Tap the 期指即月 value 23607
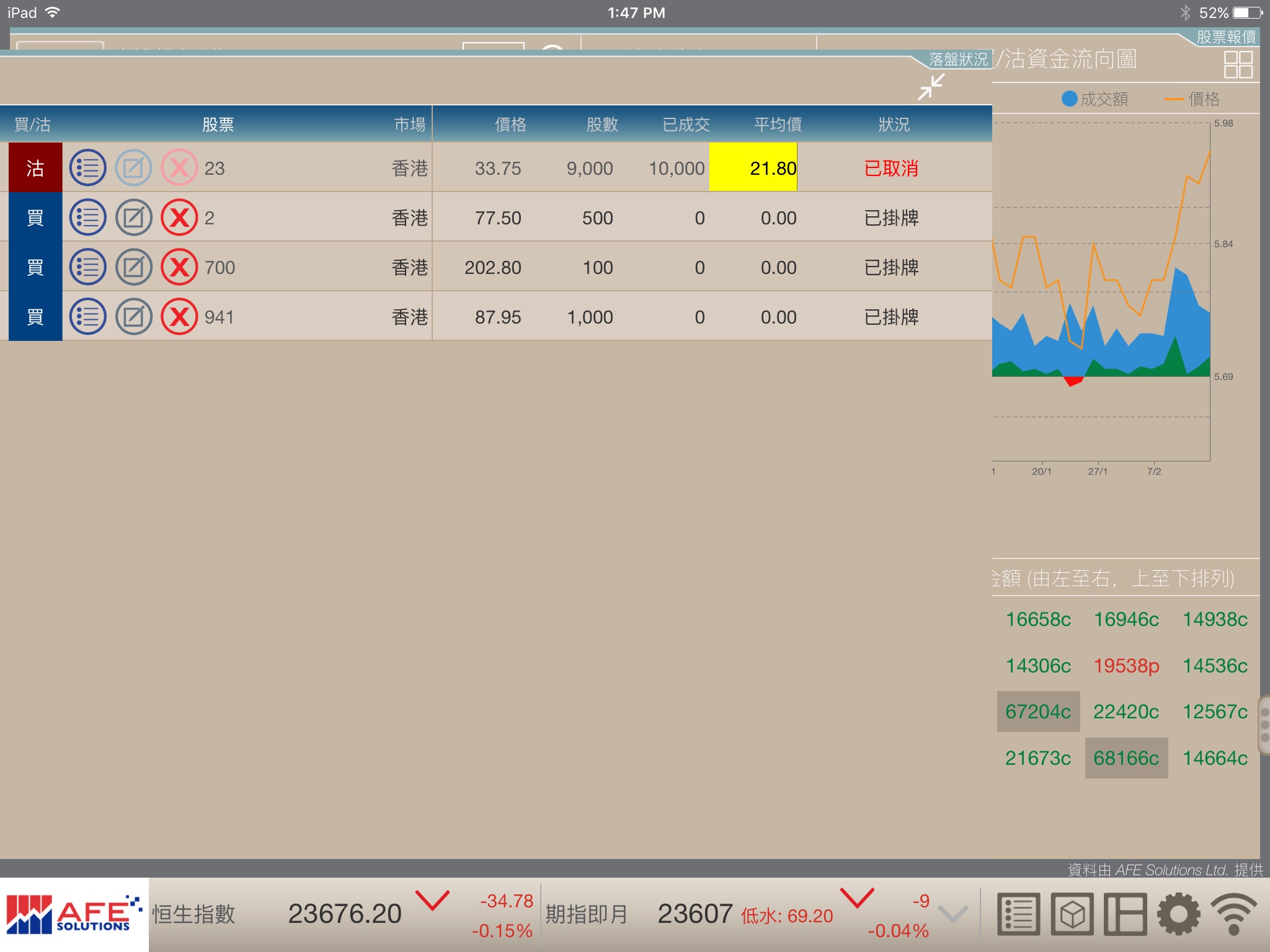The width and height of the screenshot is (1270, 952). (x=695, y=914)
